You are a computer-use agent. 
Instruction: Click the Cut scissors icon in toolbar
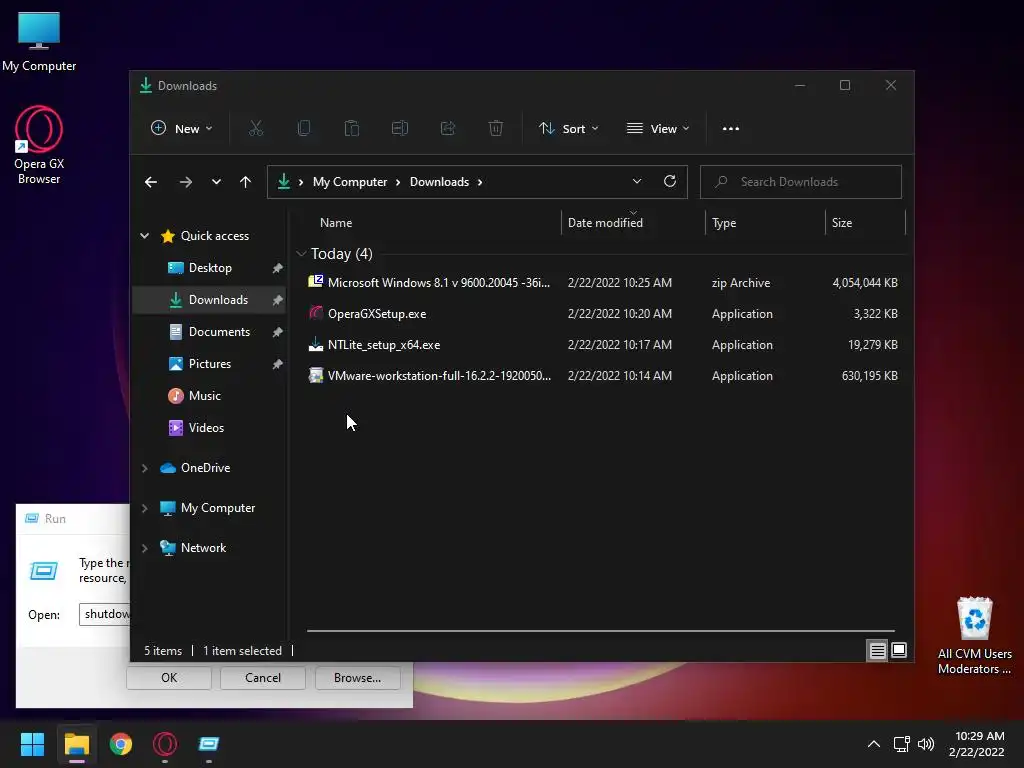[x=256, y=128]
